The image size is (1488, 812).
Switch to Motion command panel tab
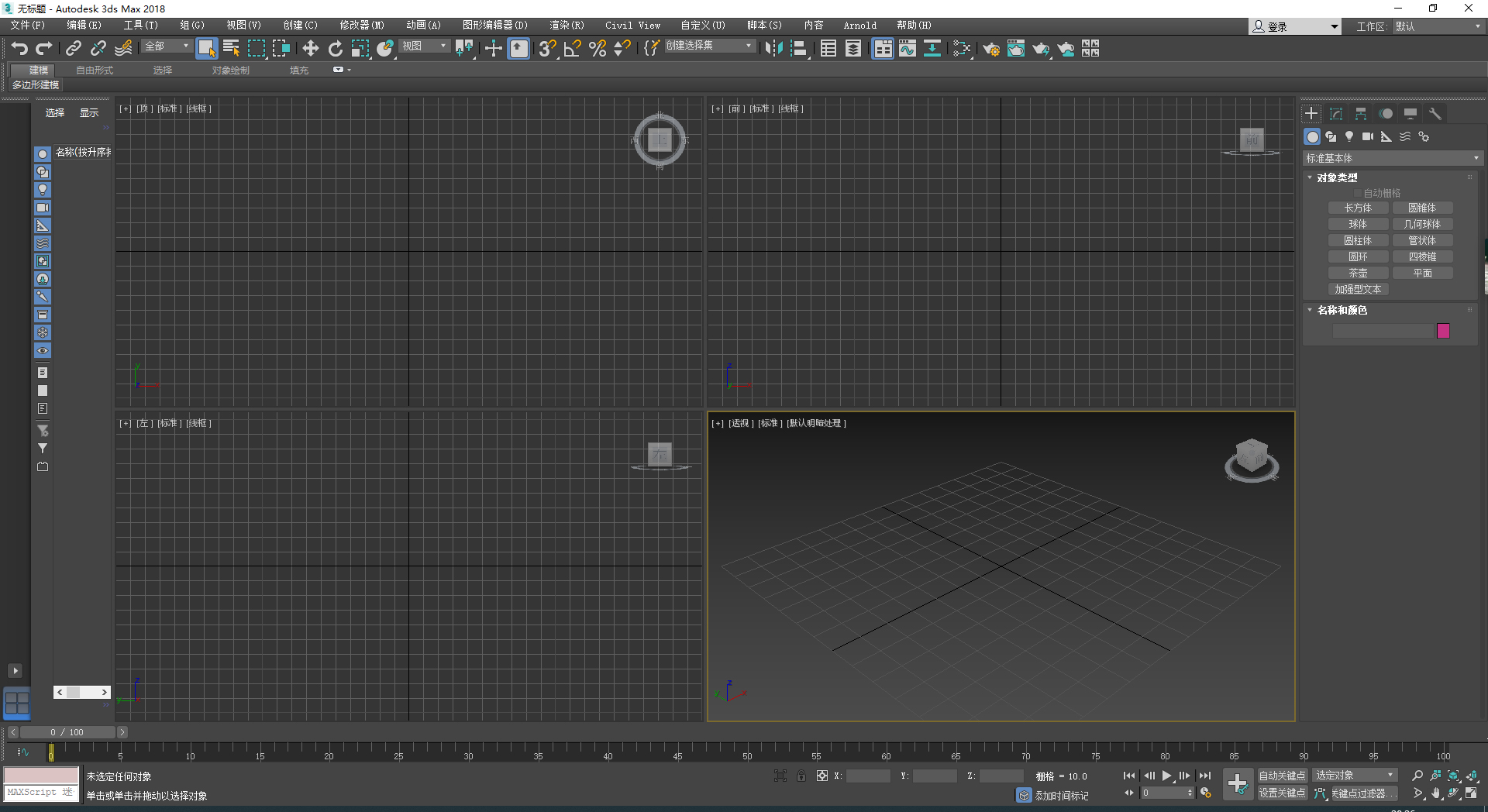tap(1386, 114)
